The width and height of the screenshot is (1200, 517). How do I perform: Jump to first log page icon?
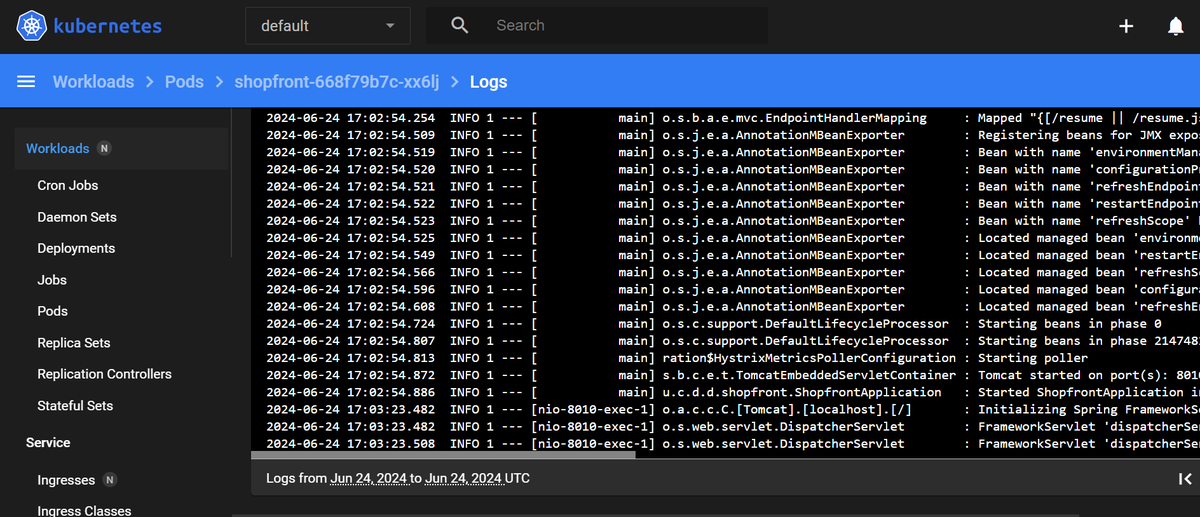click(1184, 479)
